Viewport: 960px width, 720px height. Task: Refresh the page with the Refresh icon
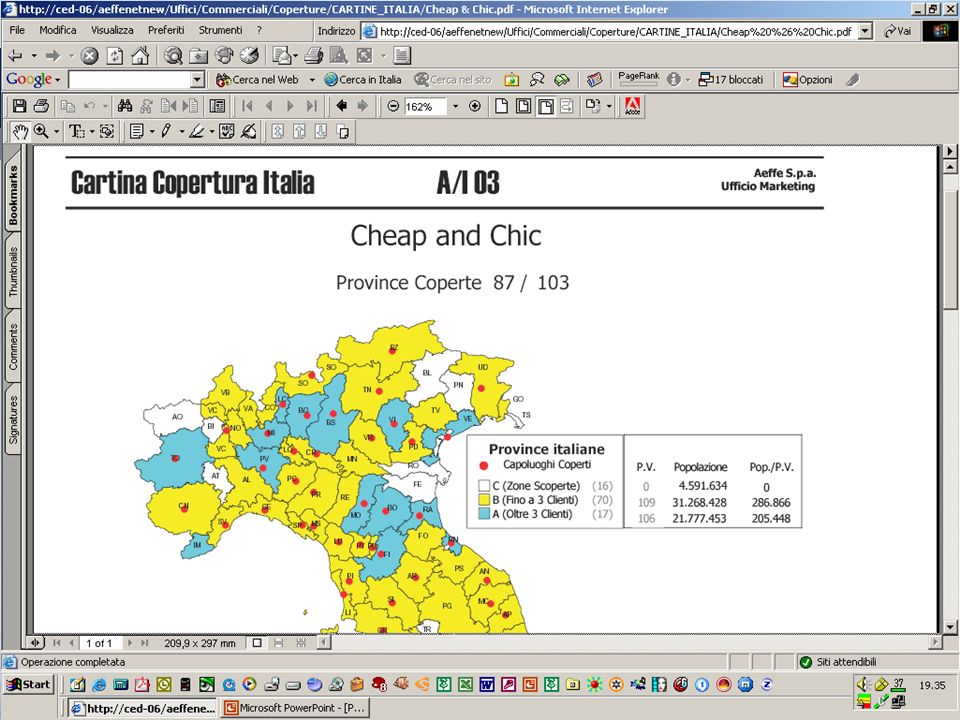click(x=115, y=56)
